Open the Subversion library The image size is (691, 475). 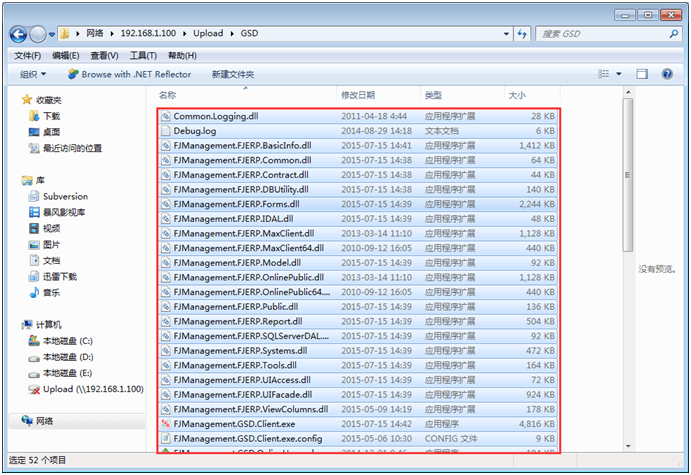58,197
